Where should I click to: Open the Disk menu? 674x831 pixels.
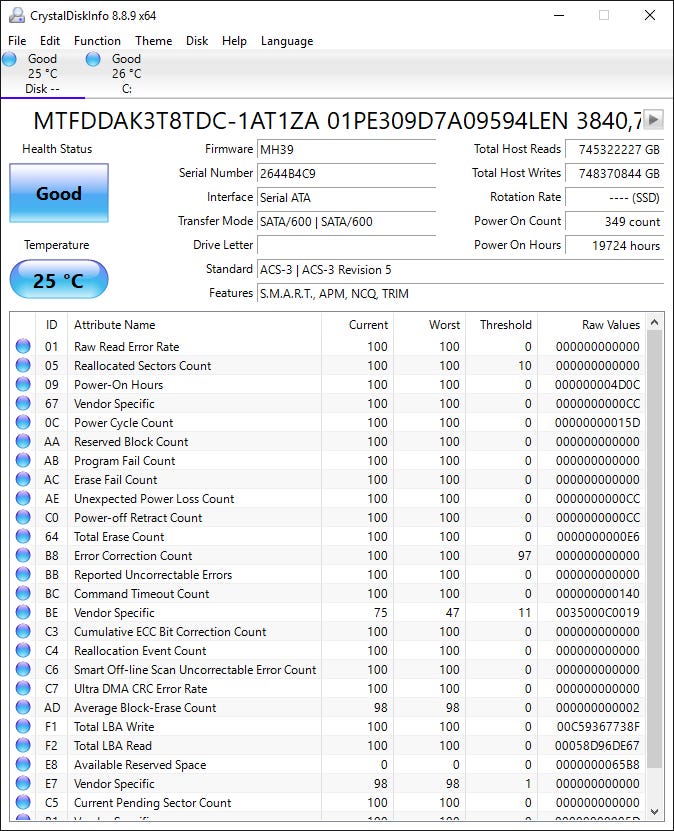point(197,41)
